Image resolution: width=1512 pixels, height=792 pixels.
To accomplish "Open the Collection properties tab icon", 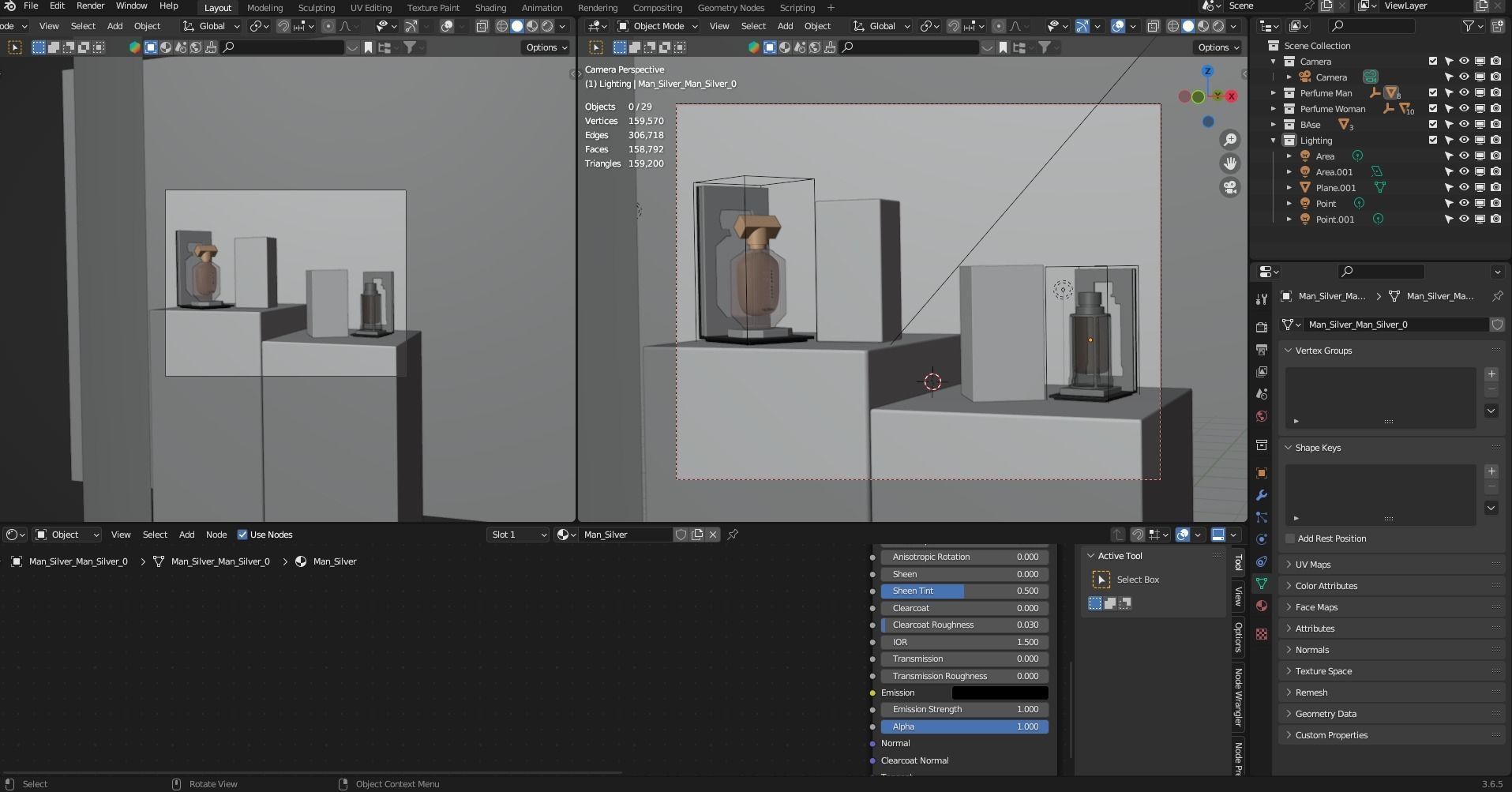I will point(1262,445).
